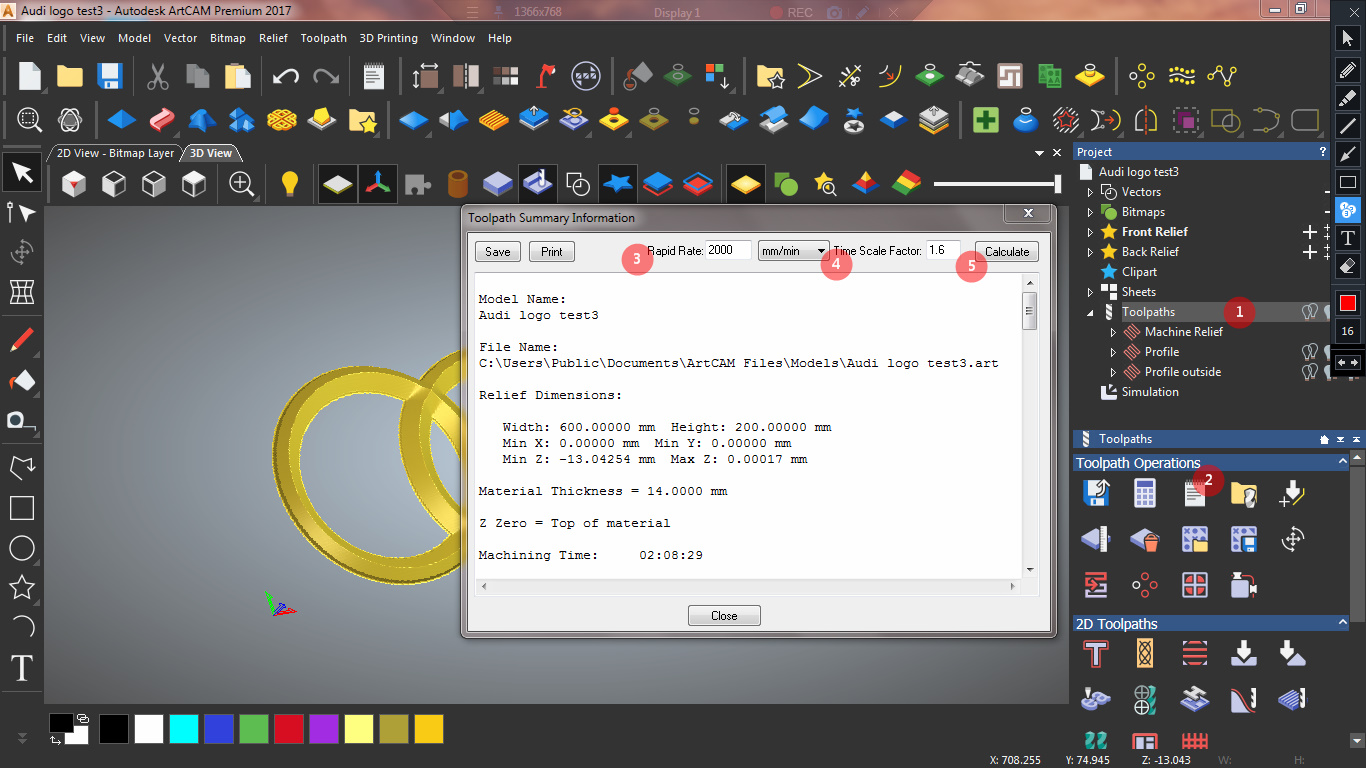Choose the Create Polyline tool

22,467
